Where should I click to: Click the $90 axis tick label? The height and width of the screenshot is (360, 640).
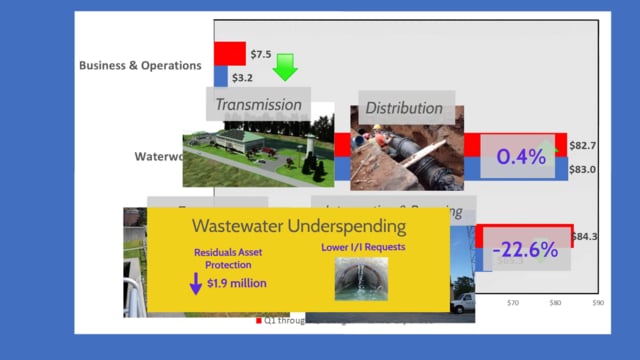tap(598, 303)
